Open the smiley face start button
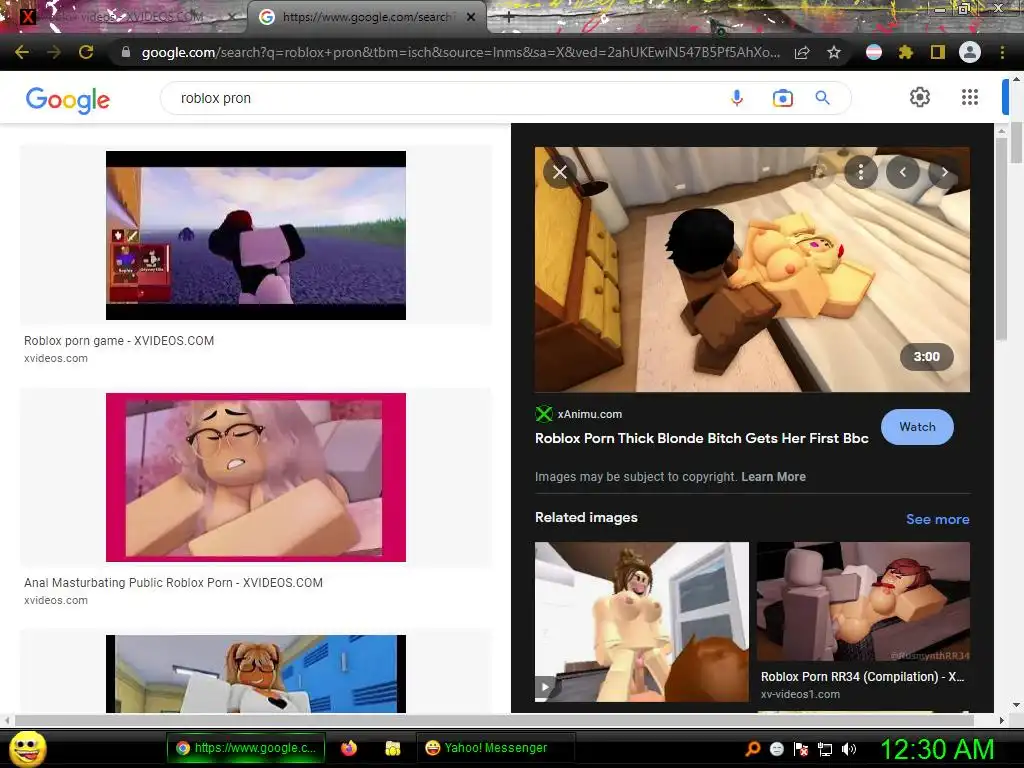The width and height of the screenshot is (1024, 768). click(x=27, y=748)
